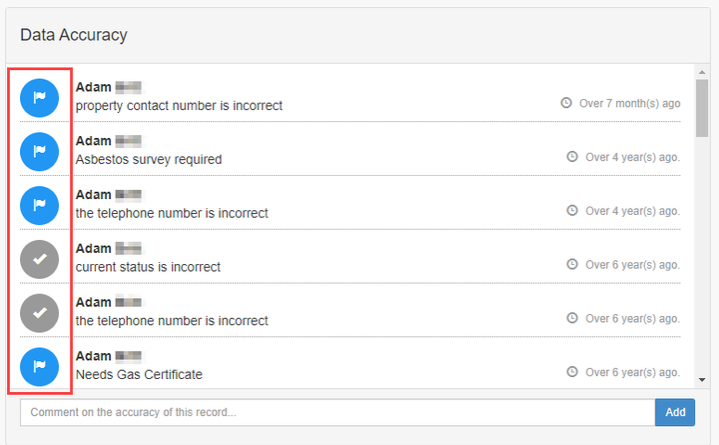The height and width of the screenshot is (445, 719).
Task: Click Adam's name on Asbestos survey entry
Action: click(x=93, y=140)
